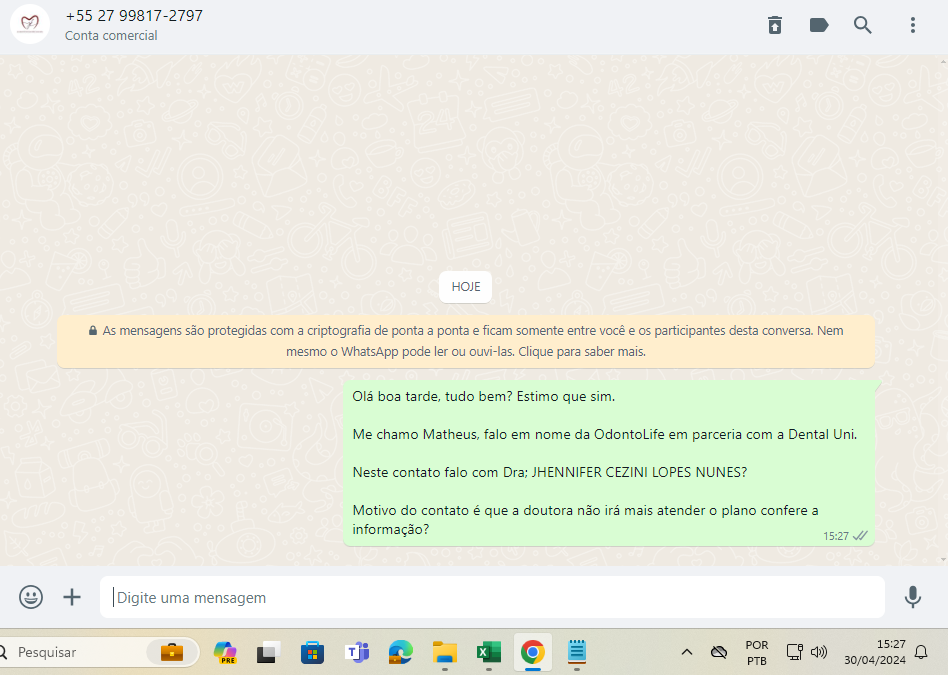Click the archive chat icon in header

[x=774, y=25]
